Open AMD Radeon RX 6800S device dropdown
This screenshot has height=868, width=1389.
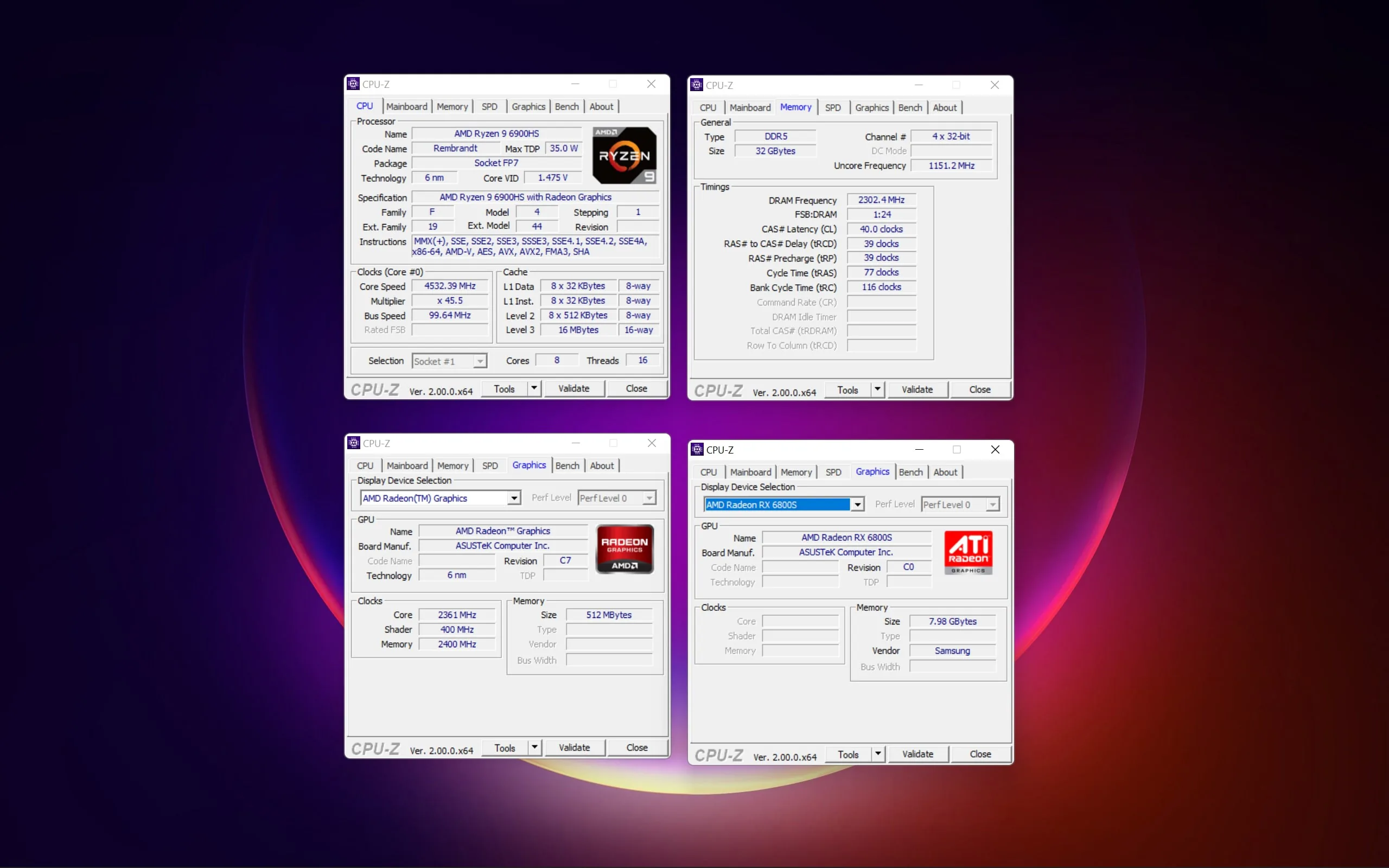point(857,505)
